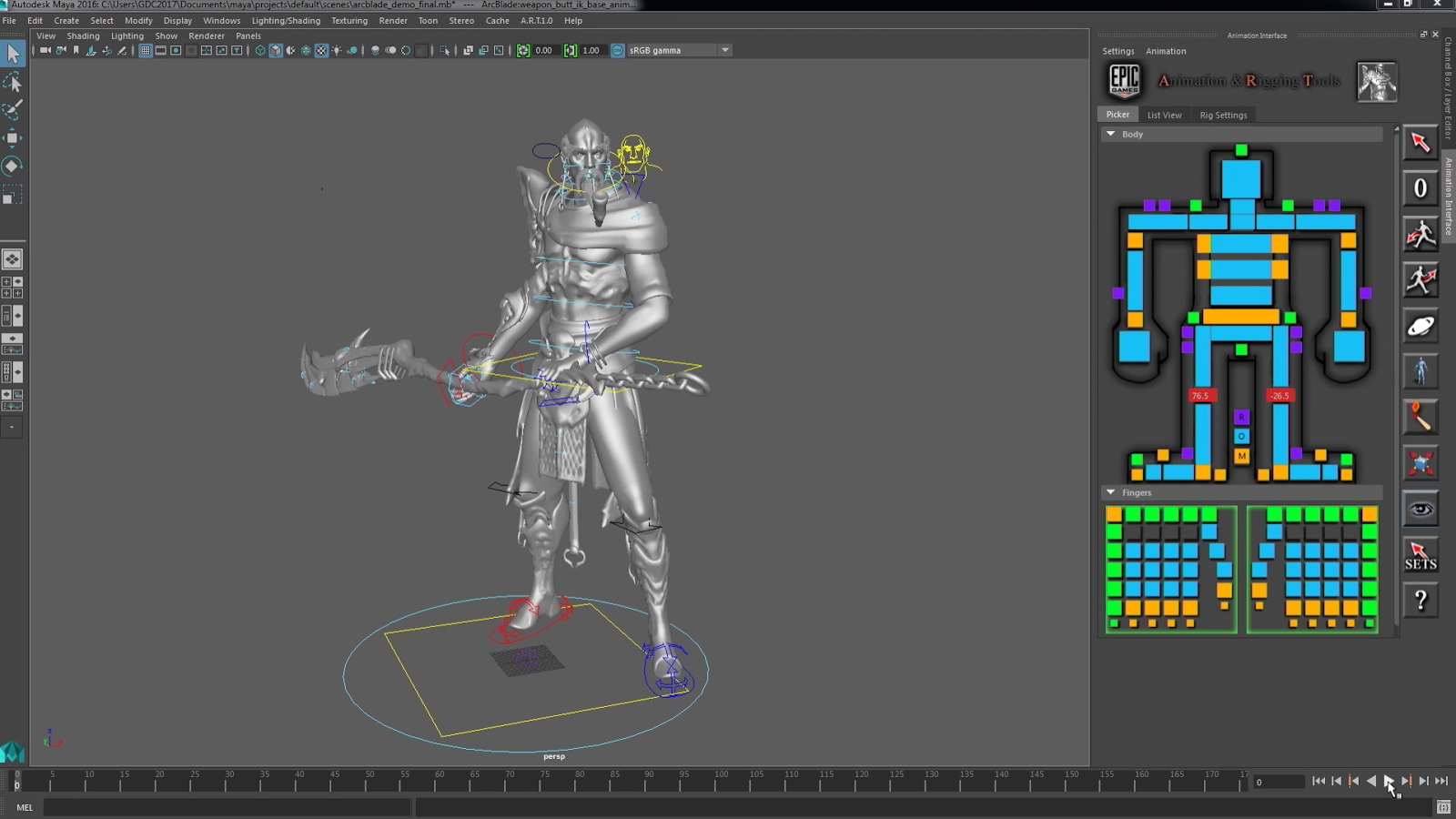Toggle the viewport grid display button
This screenshot has width=1456, height=819.
pos(145,51)
